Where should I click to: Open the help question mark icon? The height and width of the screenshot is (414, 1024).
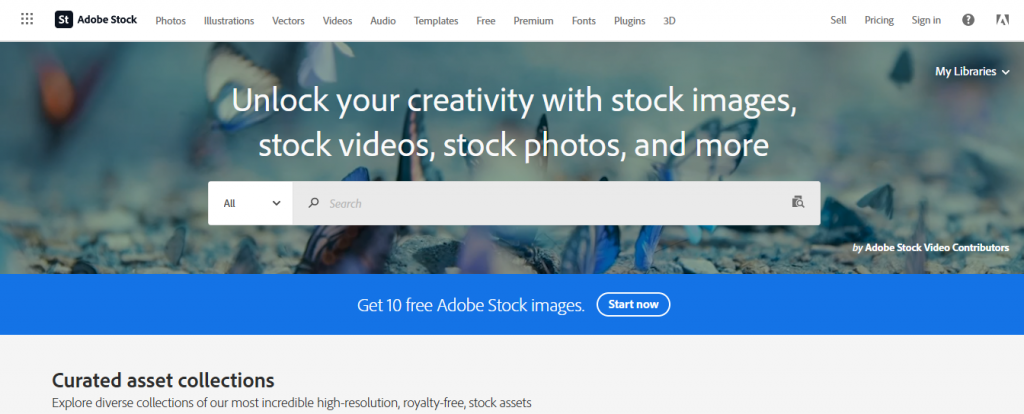[x=968, y=20]
